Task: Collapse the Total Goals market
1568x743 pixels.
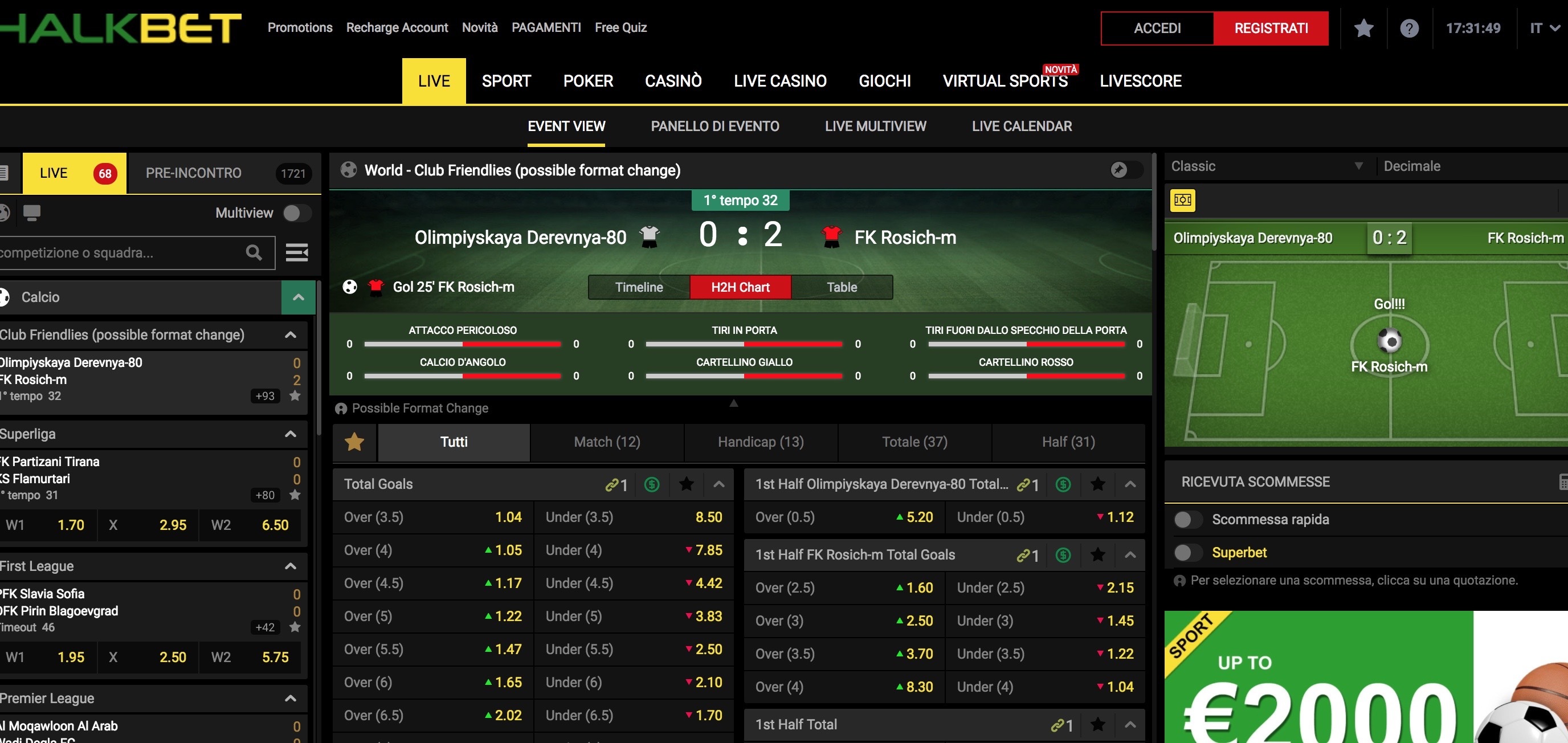Action: click(x=719, y=484)
